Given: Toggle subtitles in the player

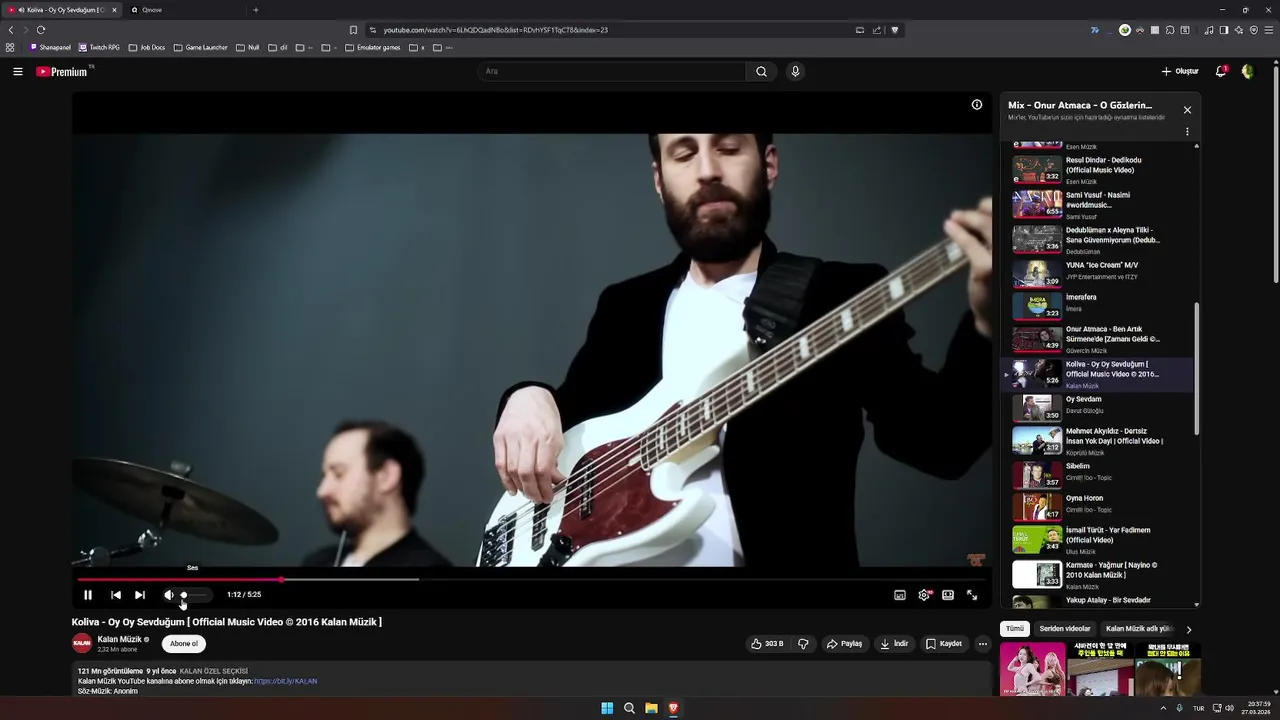Looking at the screenshot, I should point(900,595).
